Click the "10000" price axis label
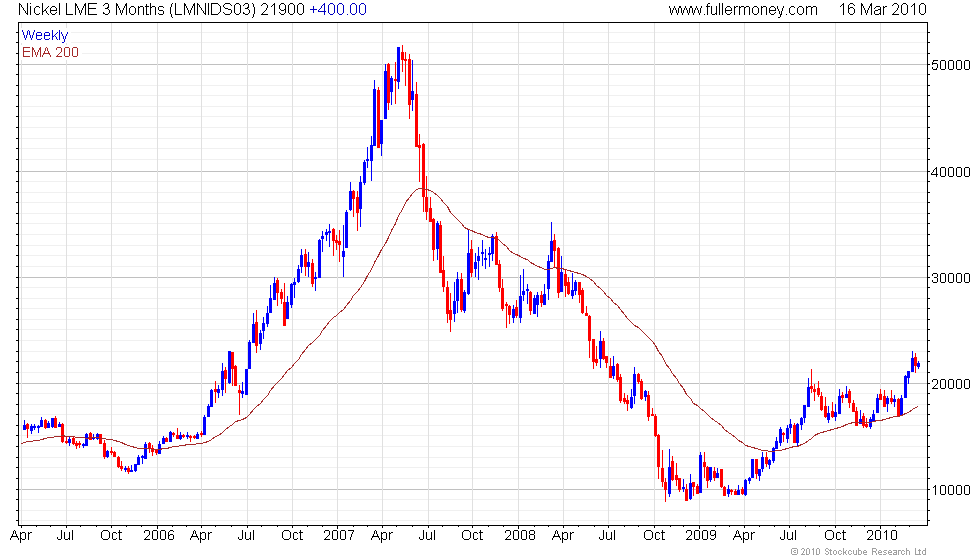Image resolution: width=980 pixels, height=560 pixels. tap(951, 491)
